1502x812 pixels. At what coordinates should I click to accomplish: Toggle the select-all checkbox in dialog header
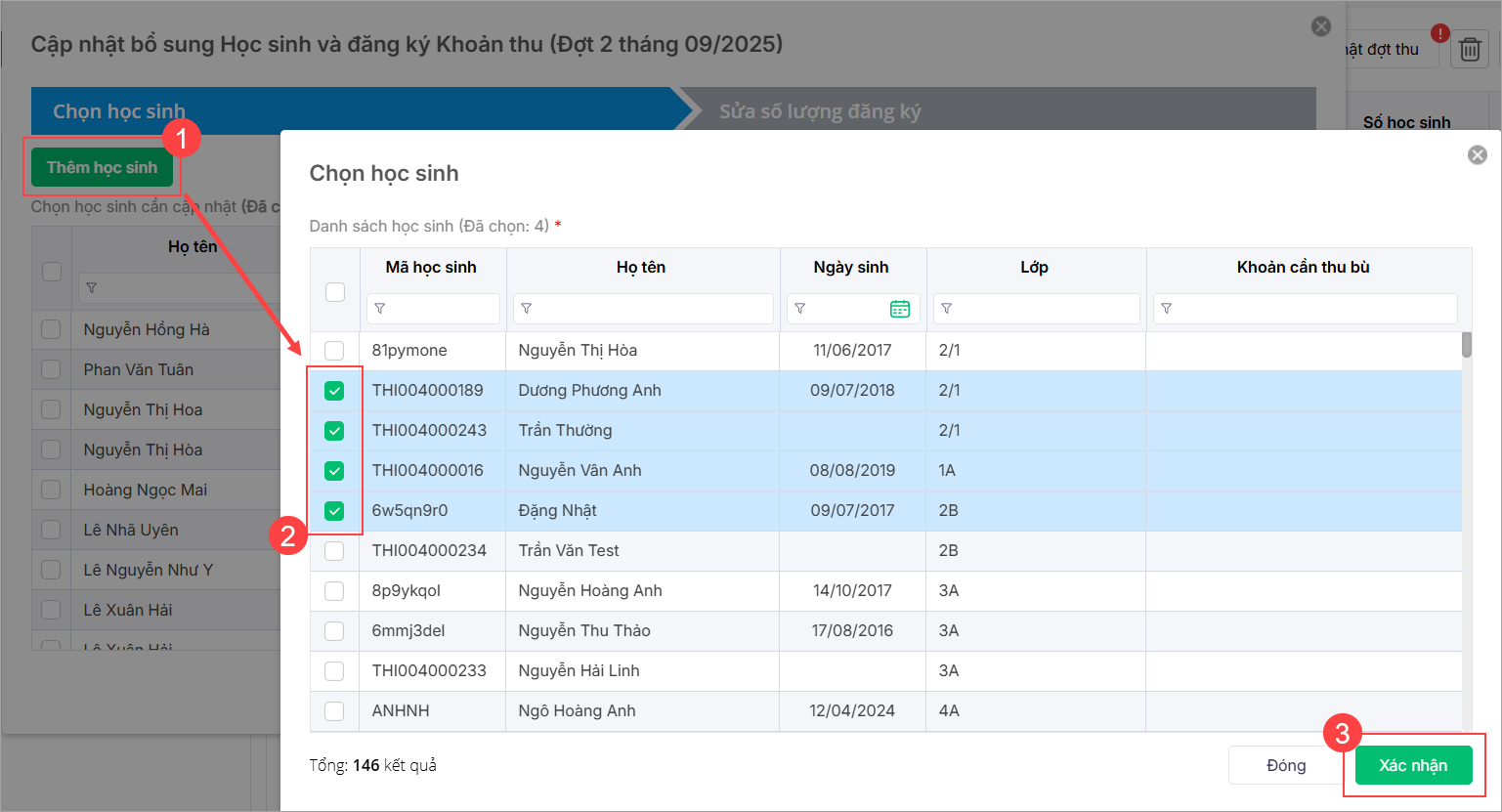pyautogui.click(x=335, y=292)
